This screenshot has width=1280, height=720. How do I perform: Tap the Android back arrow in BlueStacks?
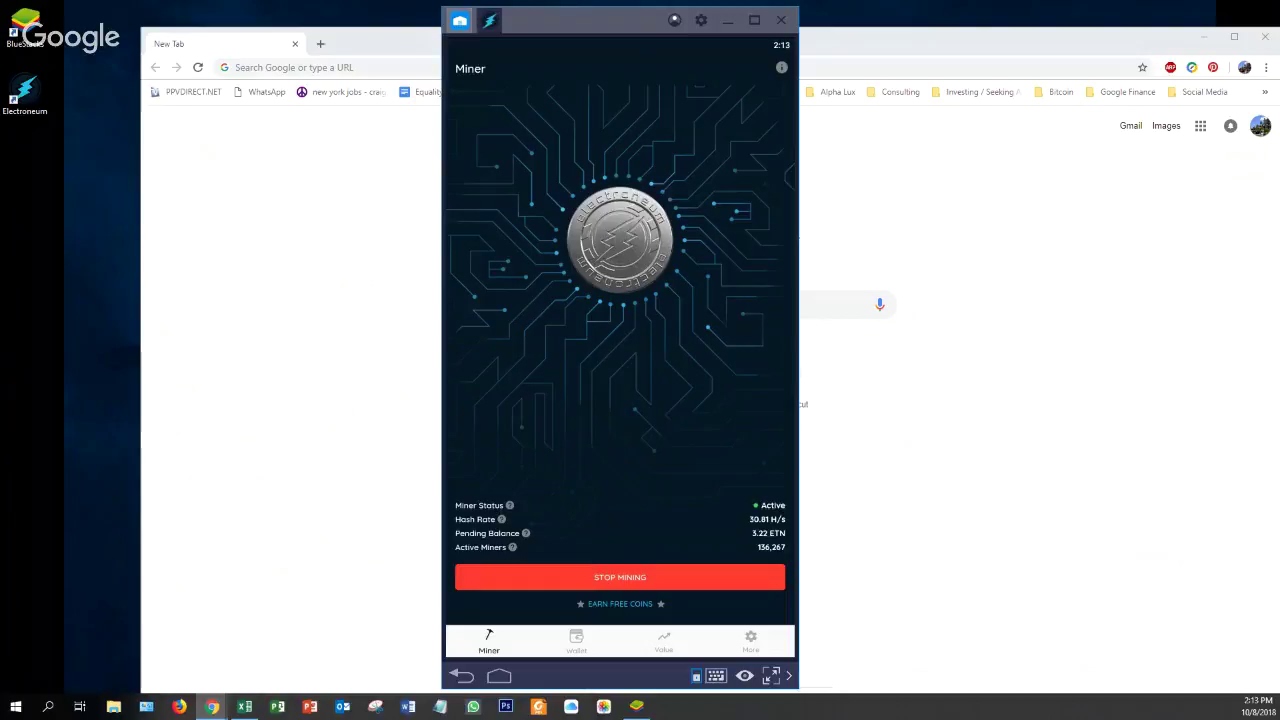(462, 677)
